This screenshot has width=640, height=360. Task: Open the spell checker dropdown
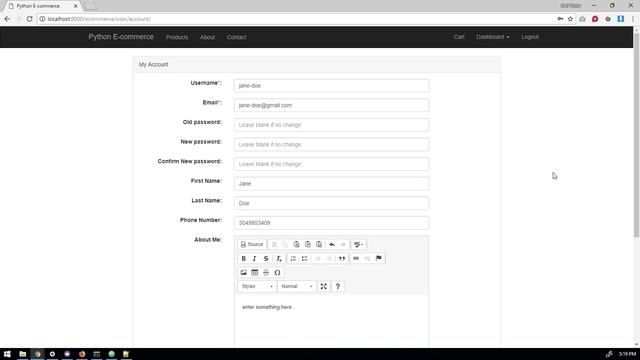[x=358, y=244]
